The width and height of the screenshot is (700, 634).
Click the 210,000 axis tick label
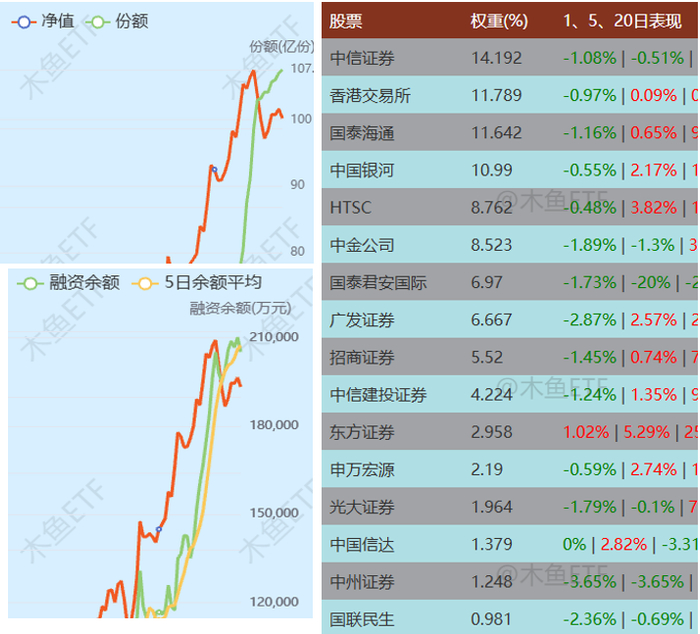(274, 337)
